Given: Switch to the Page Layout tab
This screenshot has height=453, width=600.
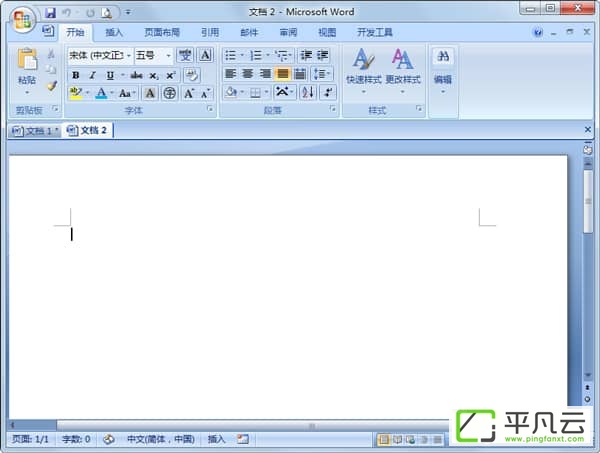Looking at the screenshot, I should pyautogui.click(x=162, y=33).
